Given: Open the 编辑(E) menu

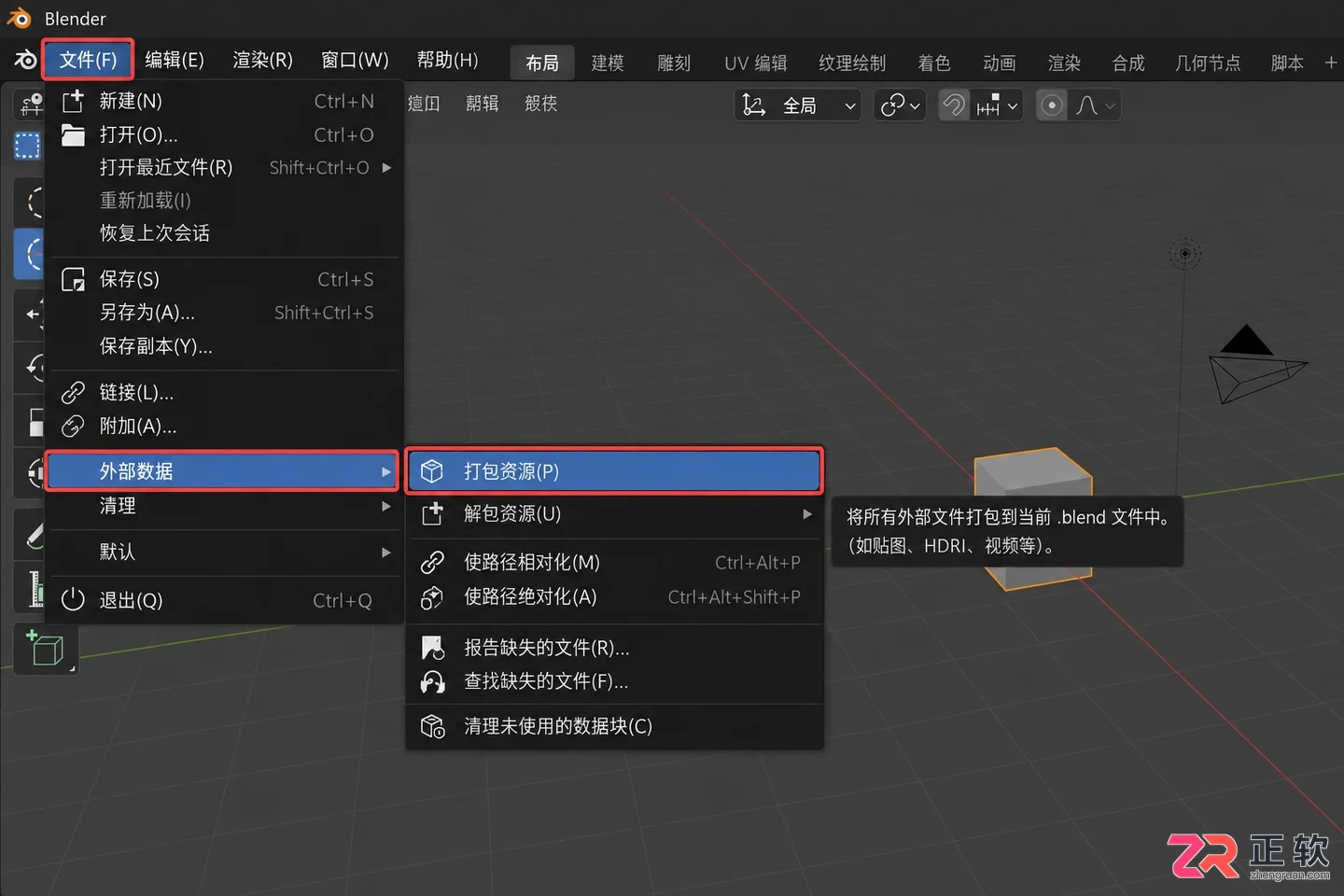Looking at the screenshot, I should 175,61.
